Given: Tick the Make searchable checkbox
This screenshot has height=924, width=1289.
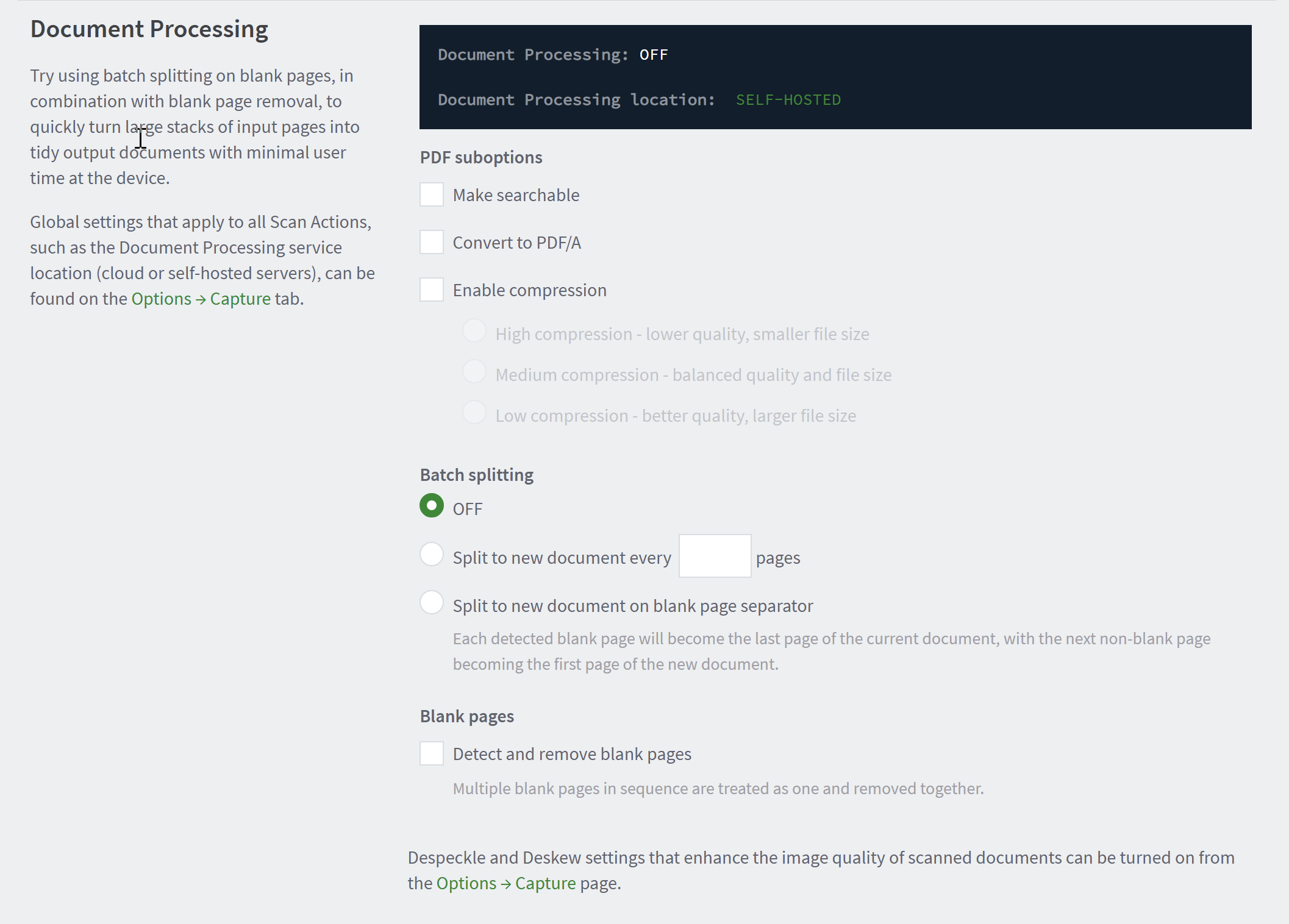Looking at the screenshot, I should [432, 195].
